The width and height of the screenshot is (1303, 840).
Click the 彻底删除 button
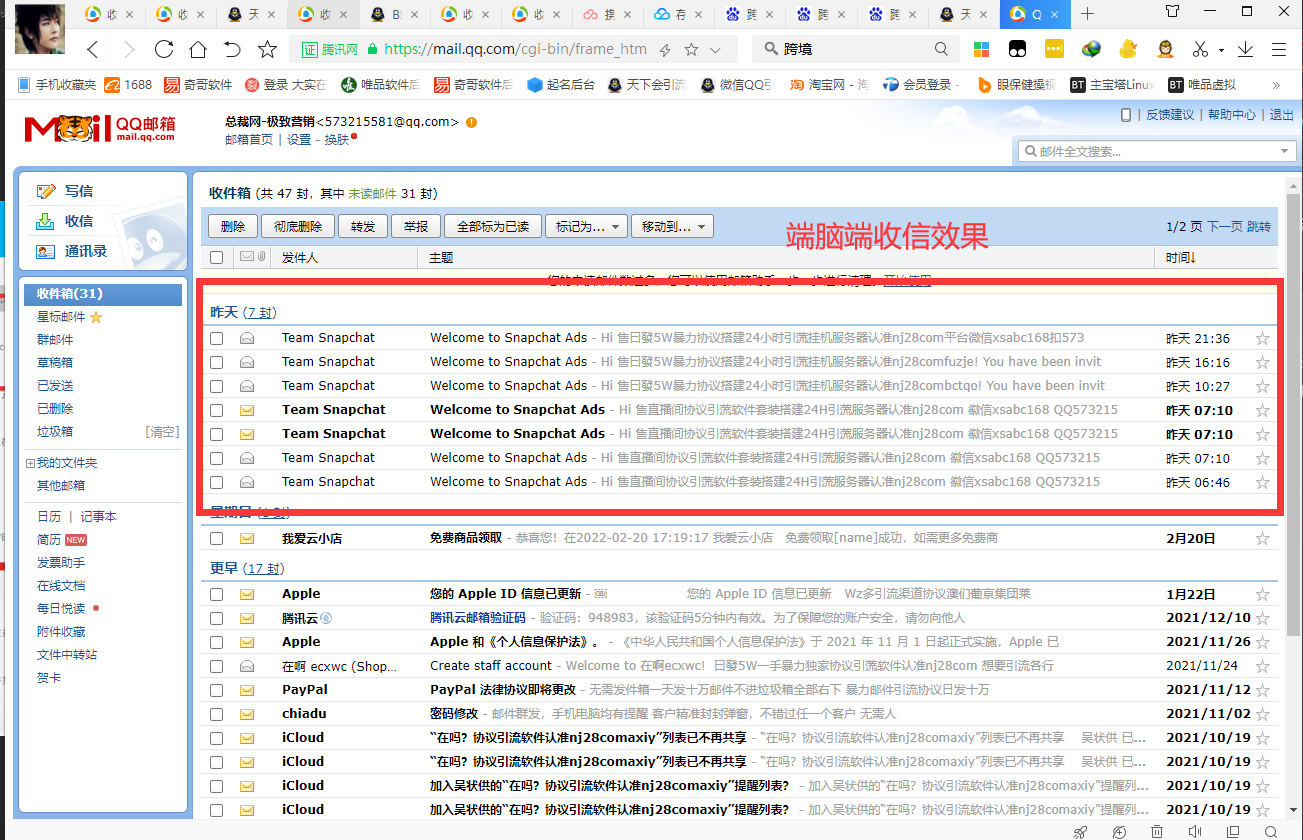(x=298, y=227)
